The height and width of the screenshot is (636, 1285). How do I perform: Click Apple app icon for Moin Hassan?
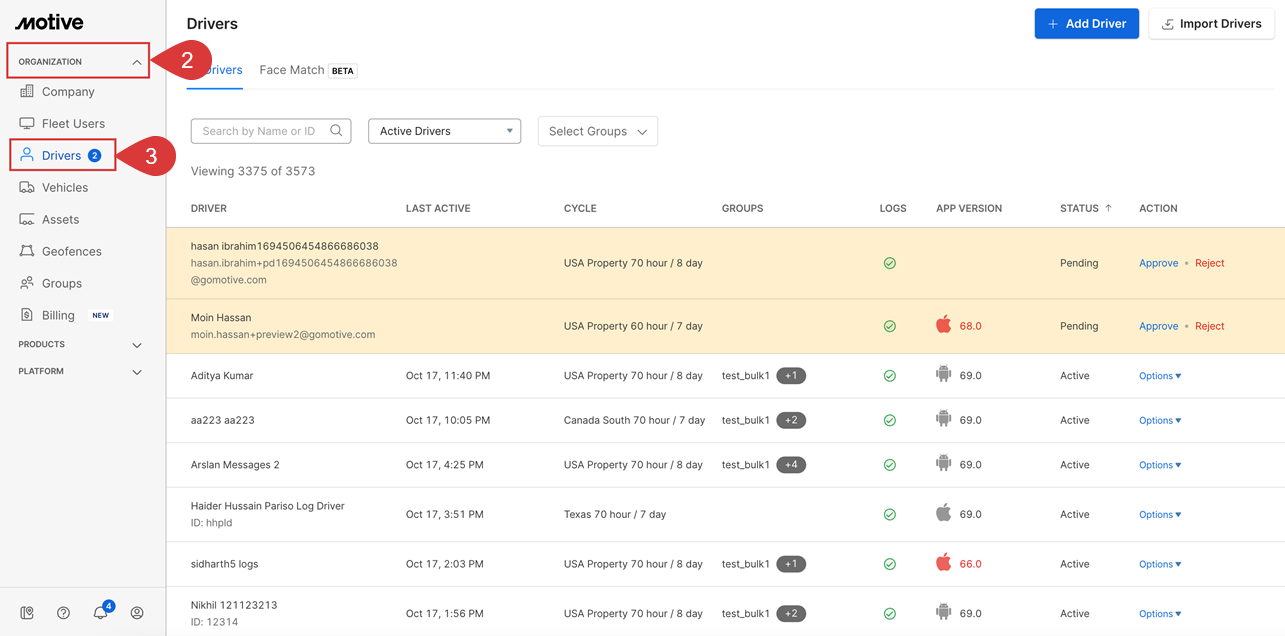943,325
